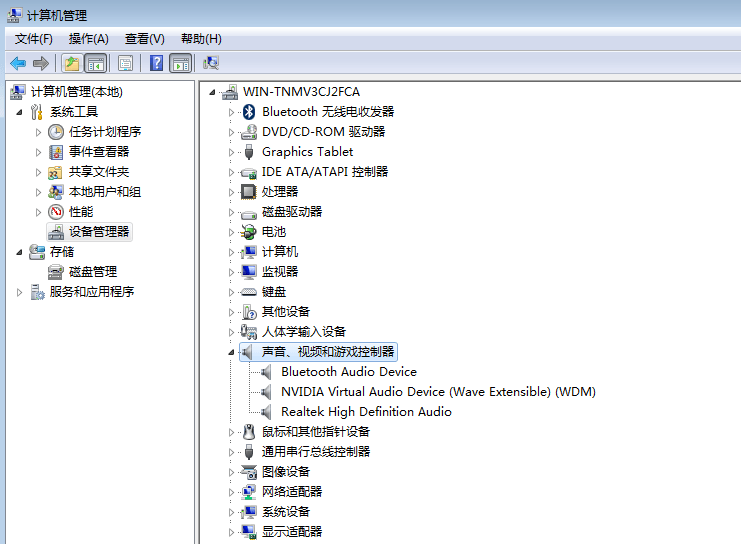Expand the 服务和应用程序 node
This screenshot has height=544, width=741.
(x=19, y=292)
